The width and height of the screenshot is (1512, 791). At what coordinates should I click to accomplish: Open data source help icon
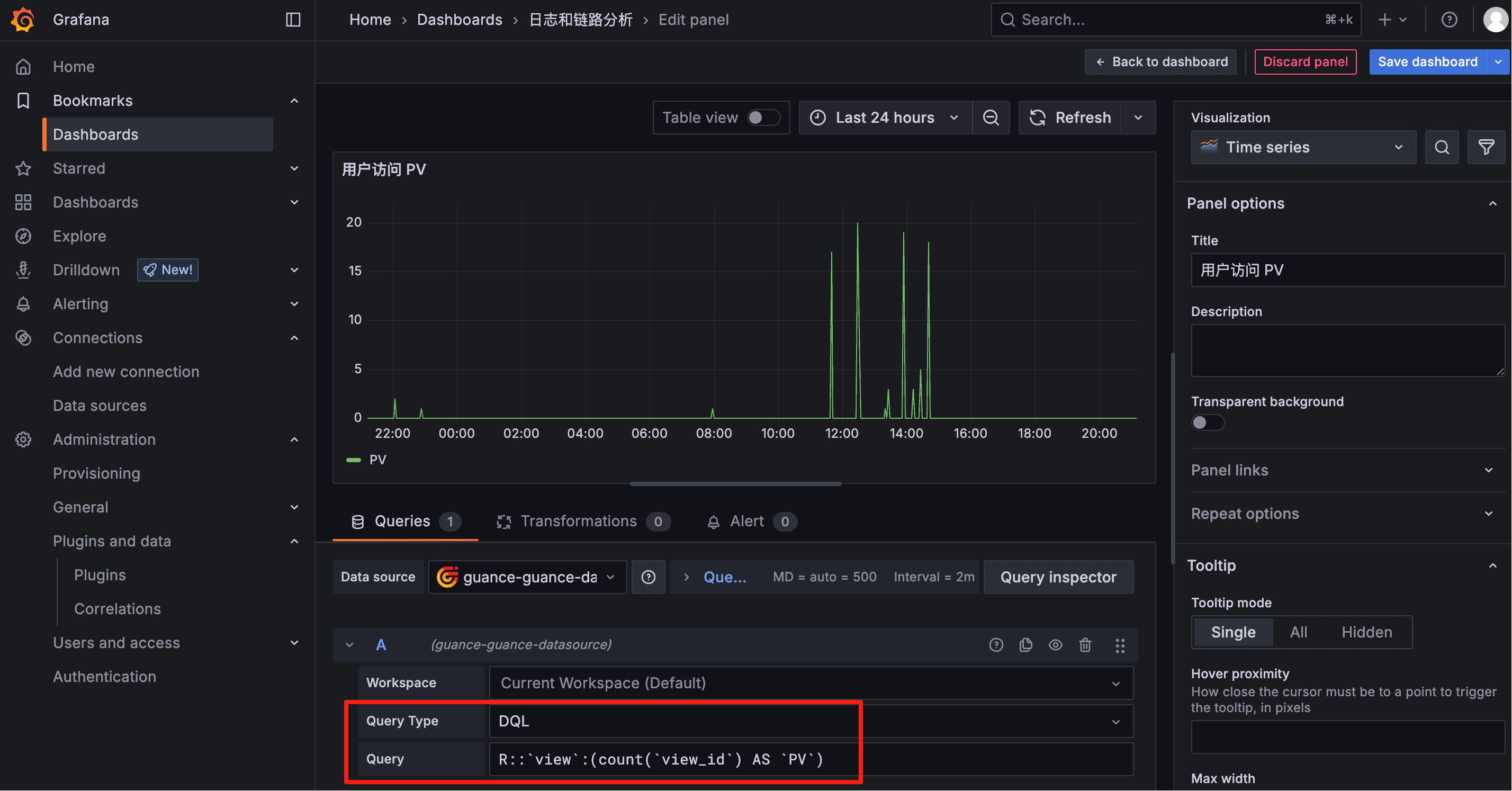point(648,577)
